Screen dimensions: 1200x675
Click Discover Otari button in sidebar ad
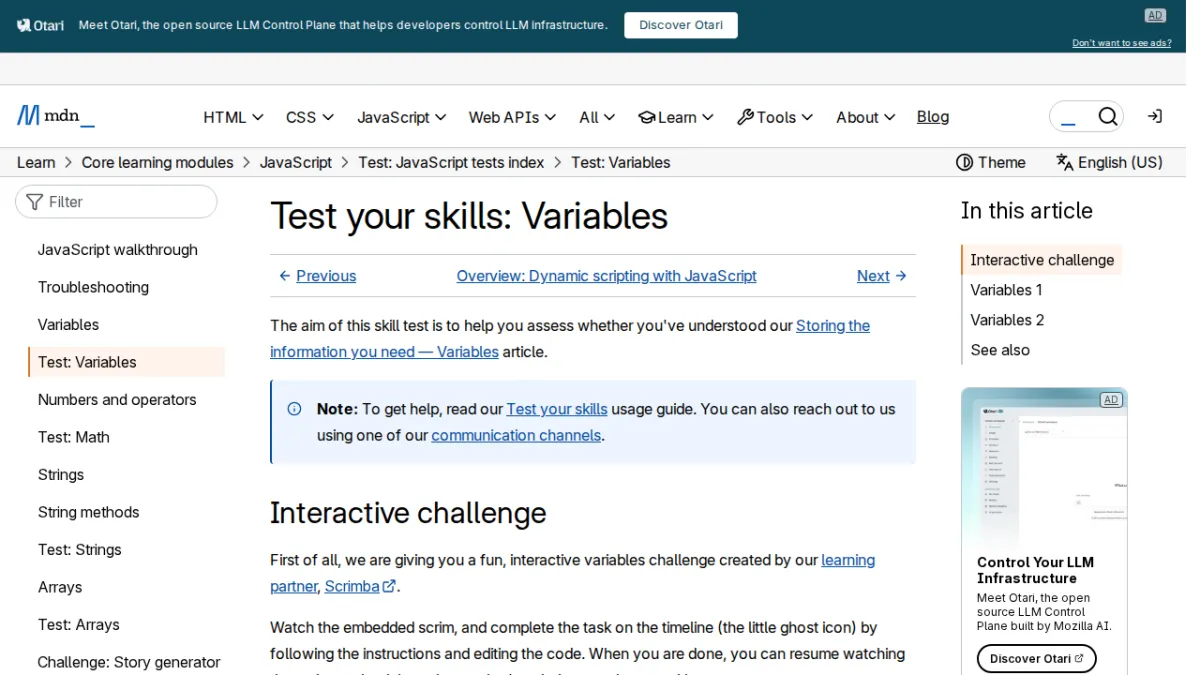point(1037,658)
